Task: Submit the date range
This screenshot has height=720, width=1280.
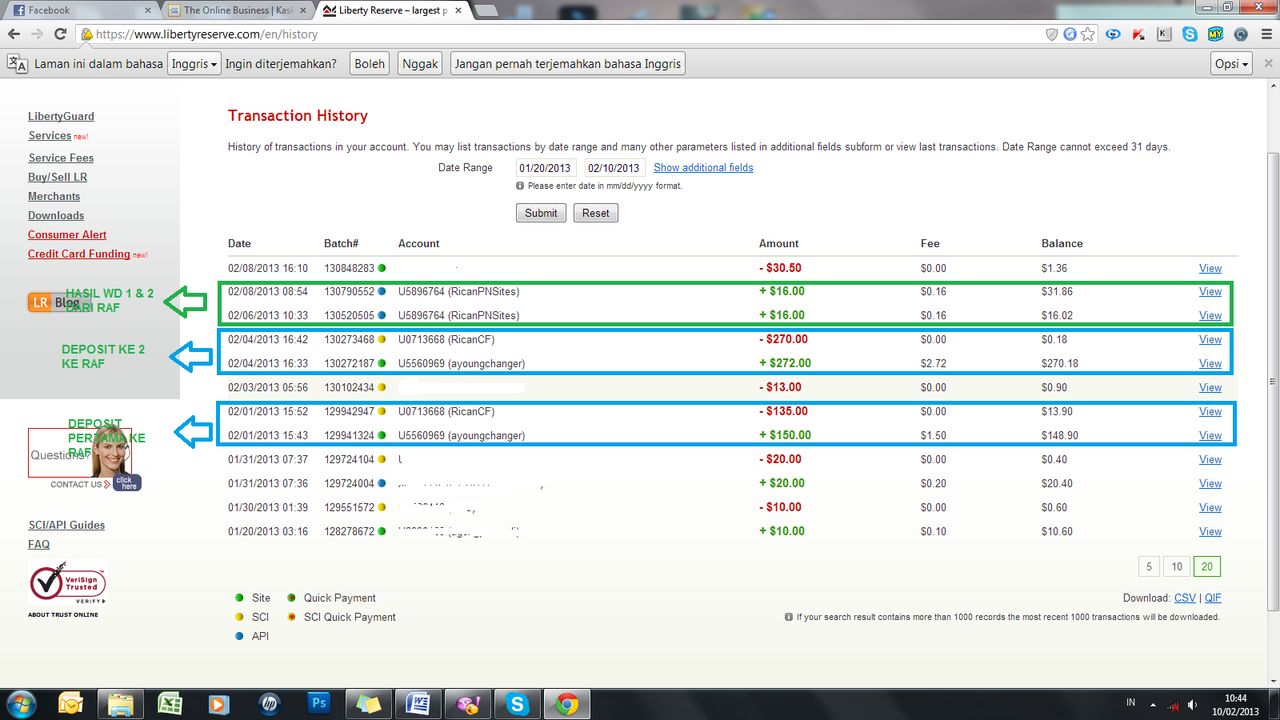Action: point(541,213)
